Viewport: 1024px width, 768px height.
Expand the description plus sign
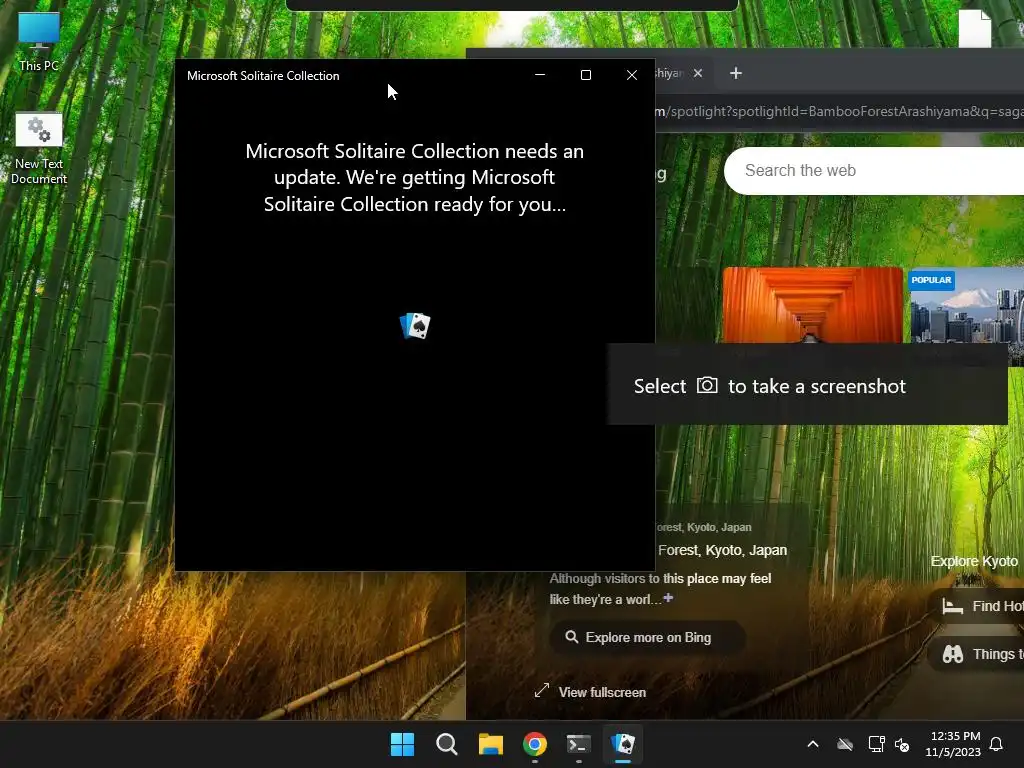pyautogui.click(x=668, y=598)
